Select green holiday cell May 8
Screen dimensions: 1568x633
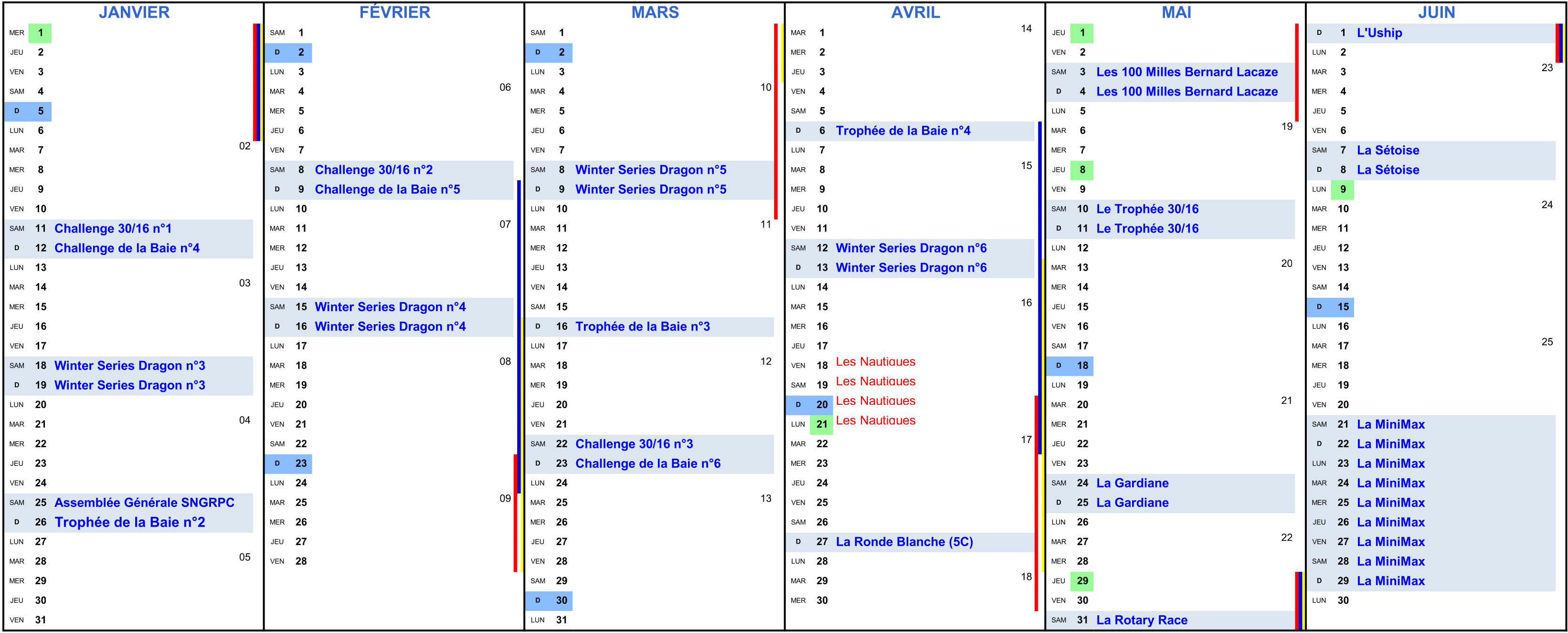tap(1082, 170)
